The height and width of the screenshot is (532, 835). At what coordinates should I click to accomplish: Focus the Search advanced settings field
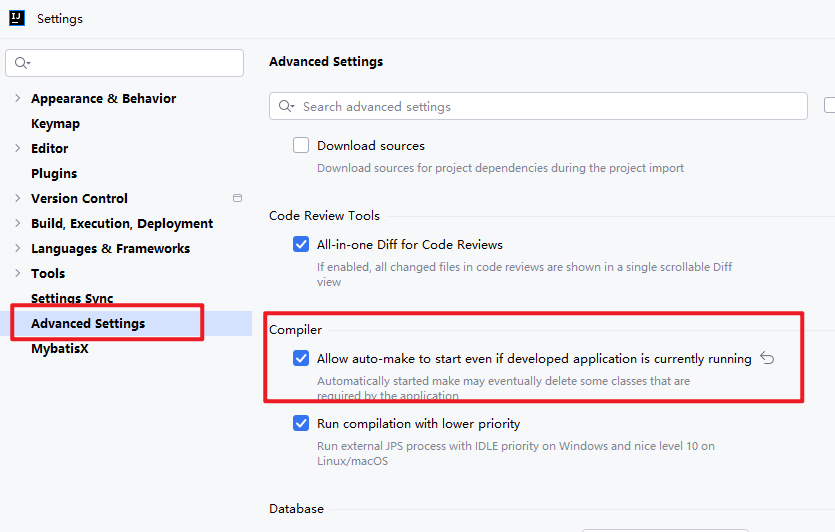pos(550,106)
